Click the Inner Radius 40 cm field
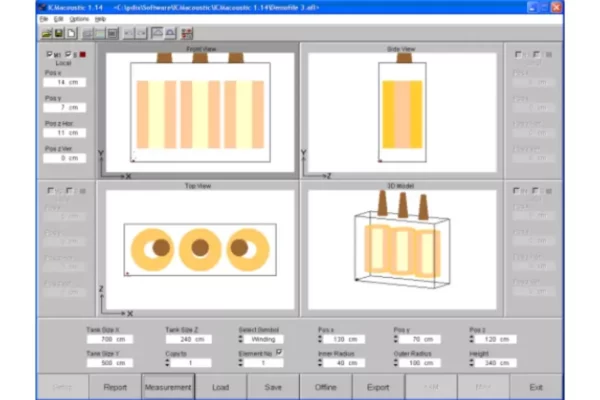600x400 pixels. pos(344,363)
